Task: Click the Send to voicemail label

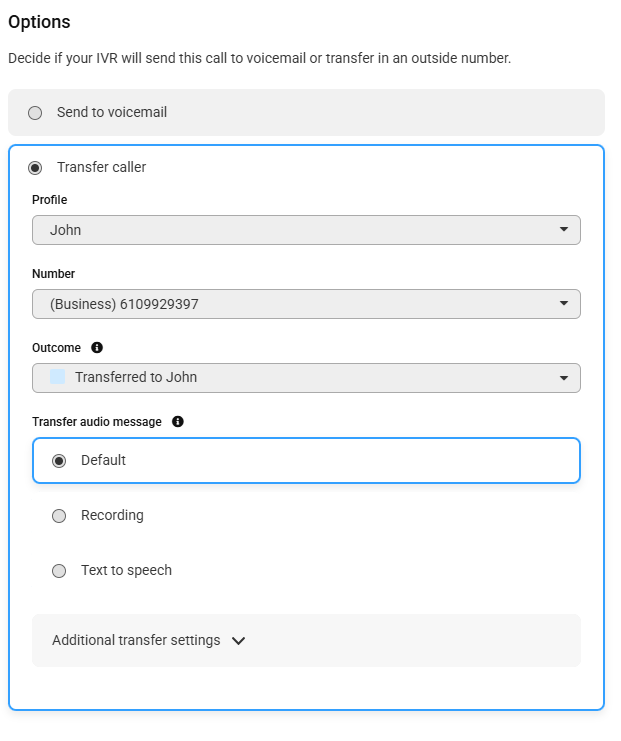Action: point(112,112)
